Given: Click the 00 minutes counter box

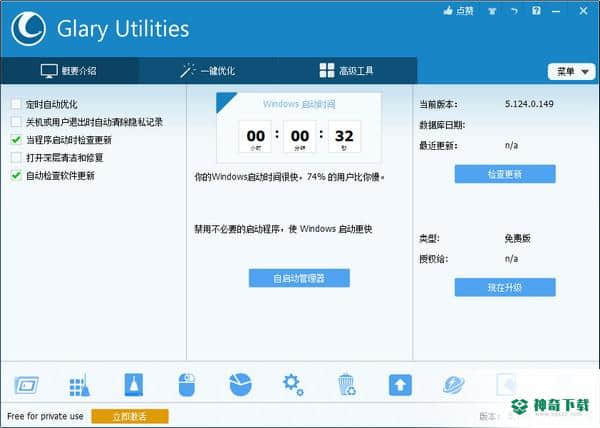Looking at the screenshot, I should (300, 137).
